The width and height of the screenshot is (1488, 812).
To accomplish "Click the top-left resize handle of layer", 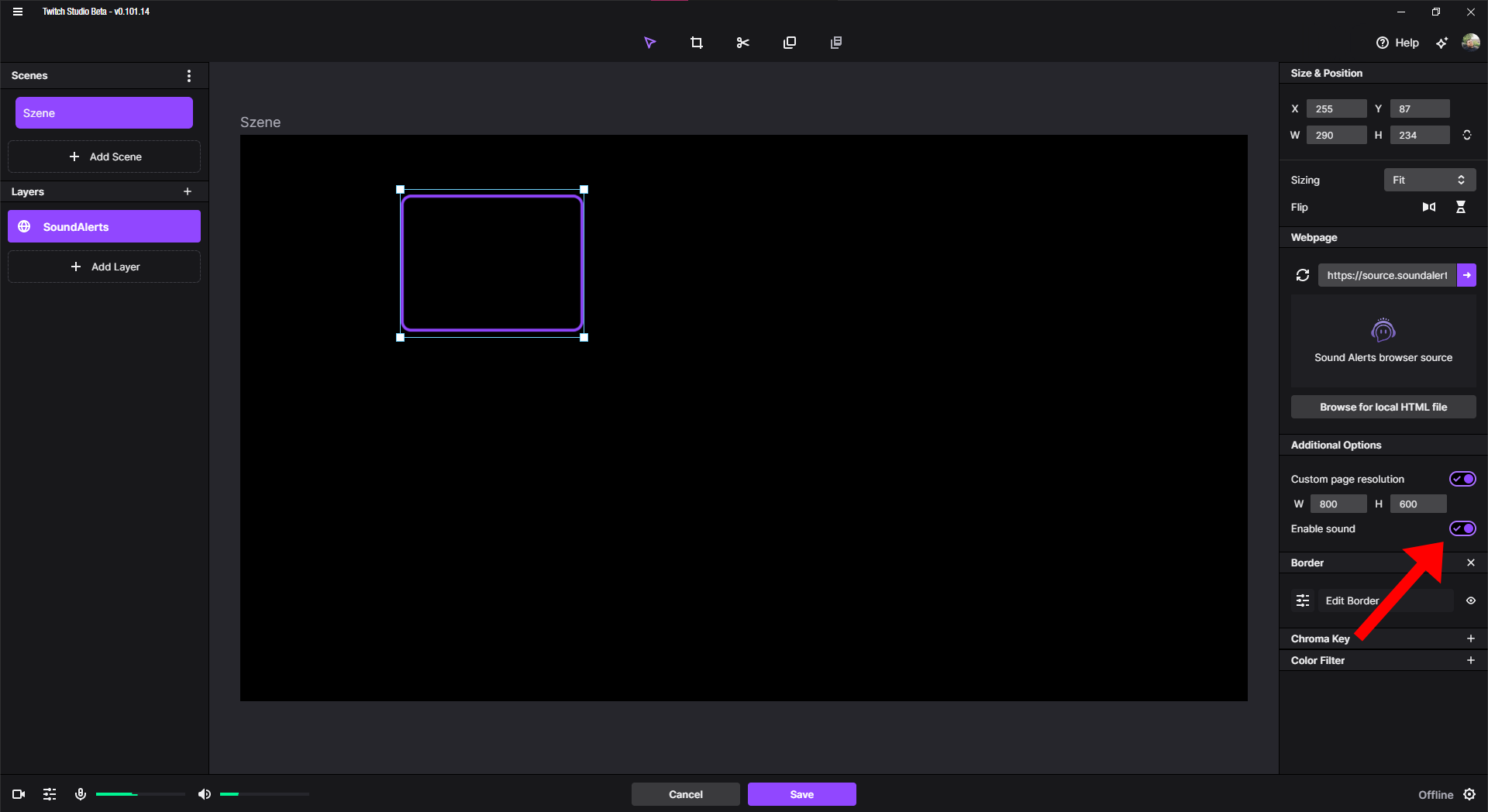I will 400,189.
